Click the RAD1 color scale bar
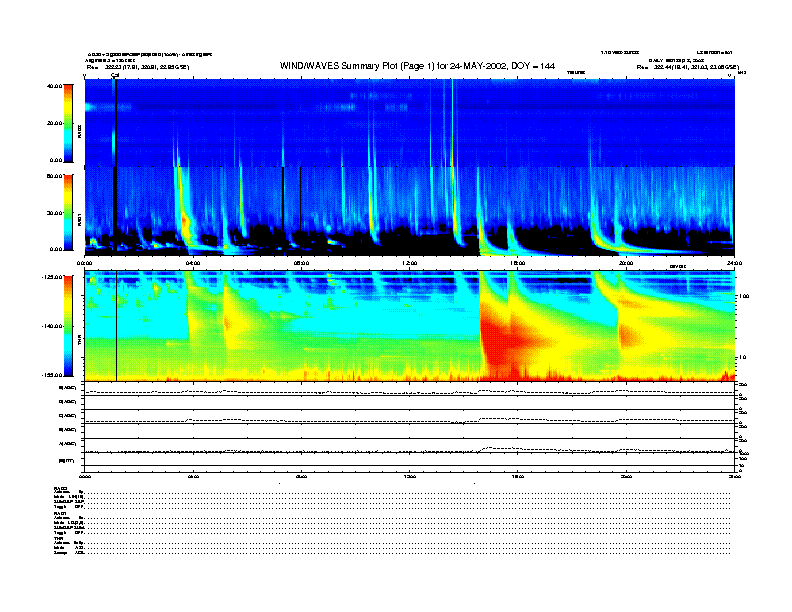The height and width of the screenshot is (612, 792). [68, 212]
